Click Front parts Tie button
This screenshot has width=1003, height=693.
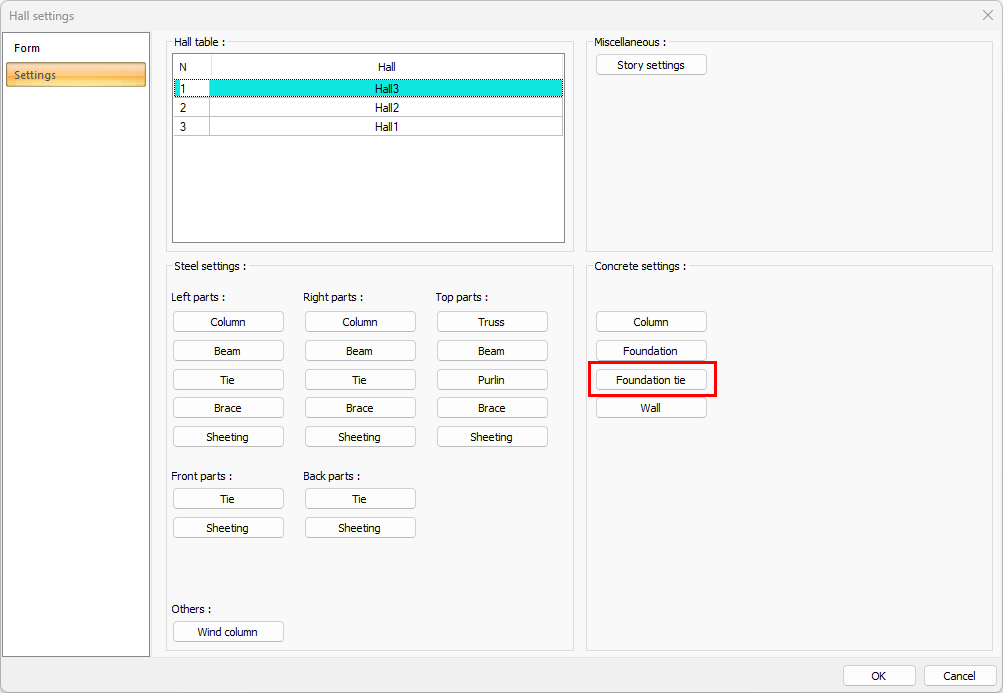click(228, 499)
